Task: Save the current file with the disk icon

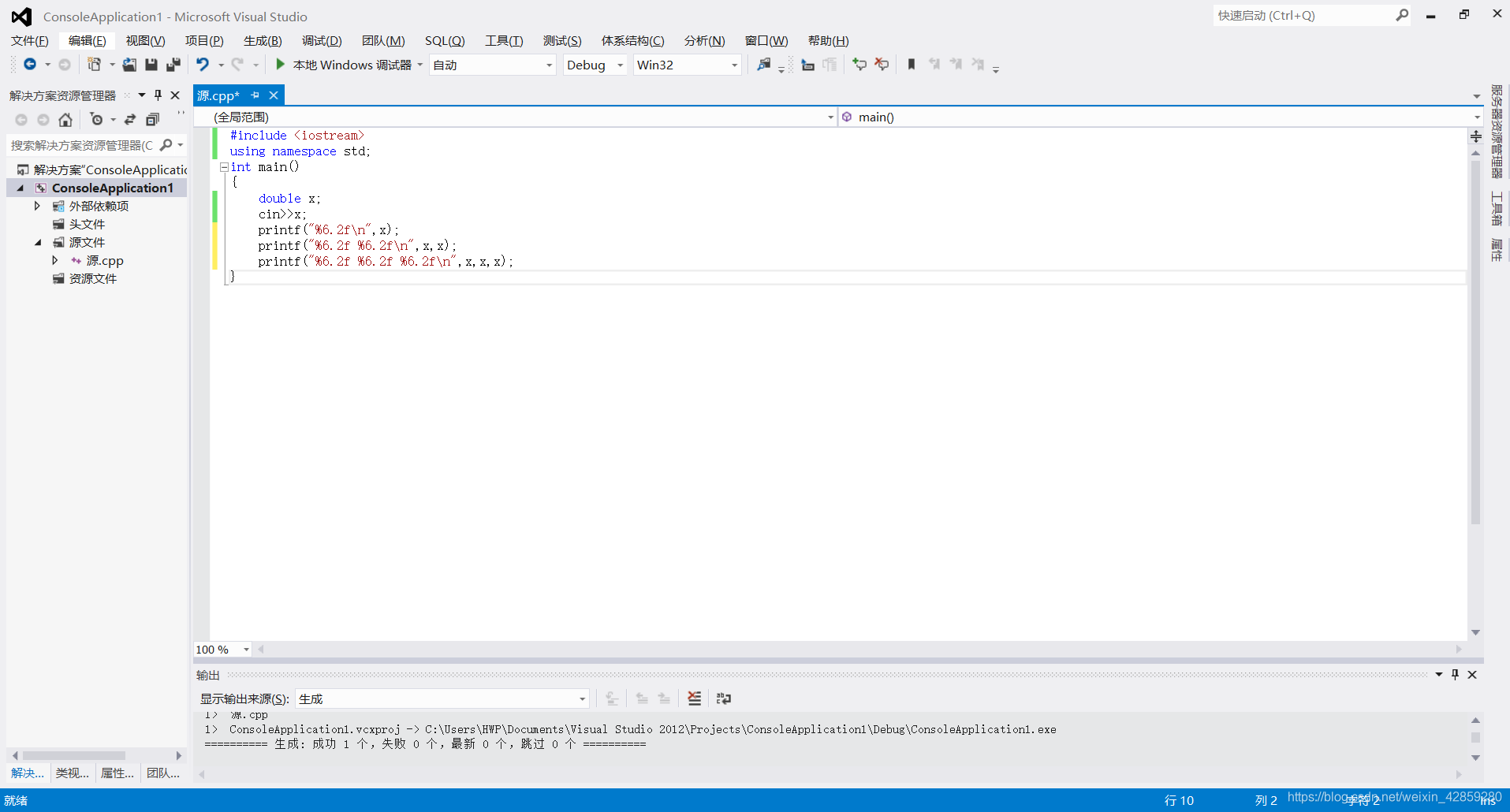Action: click(151, 65)
